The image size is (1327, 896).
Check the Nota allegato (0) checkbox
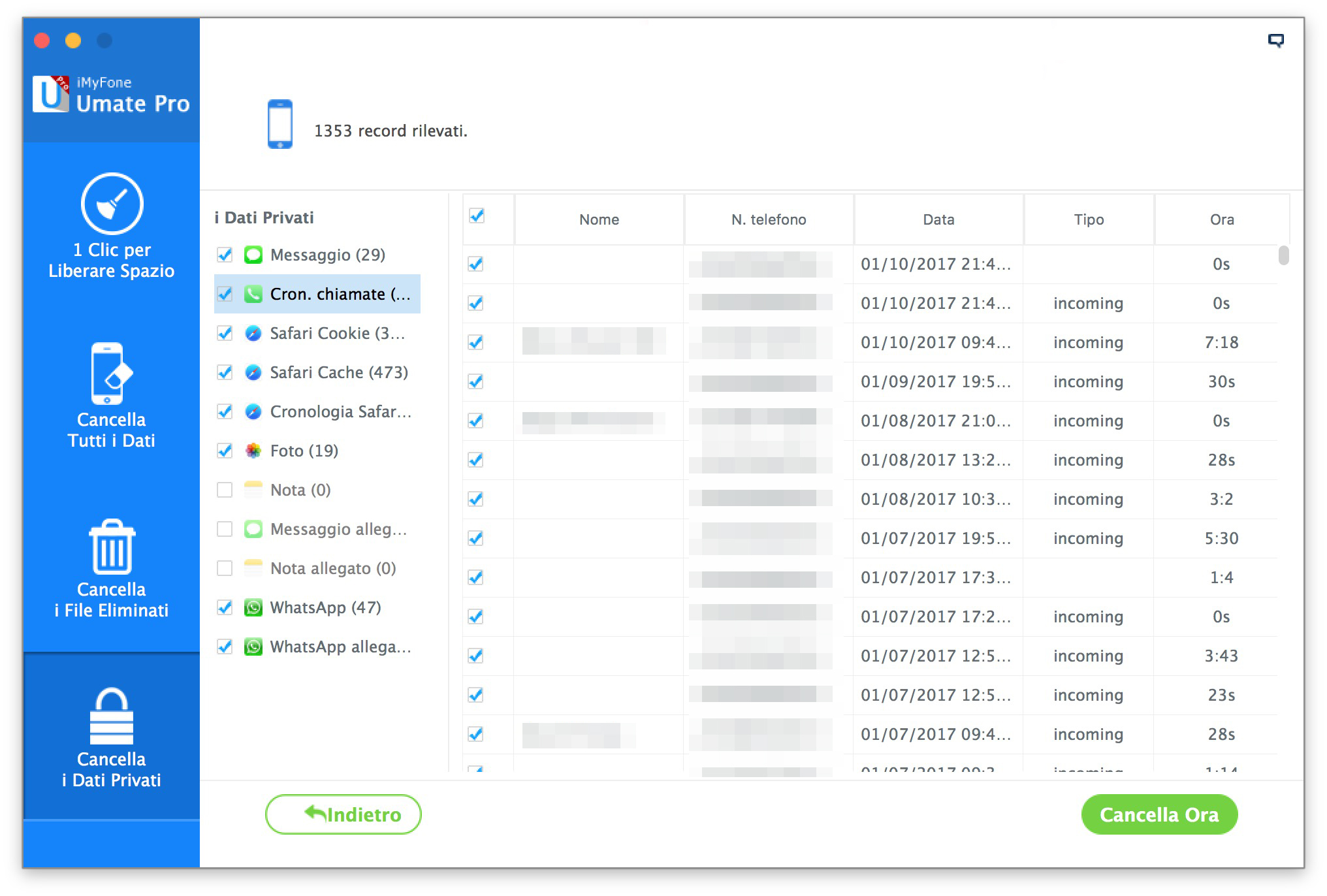(x=225, y=568)
